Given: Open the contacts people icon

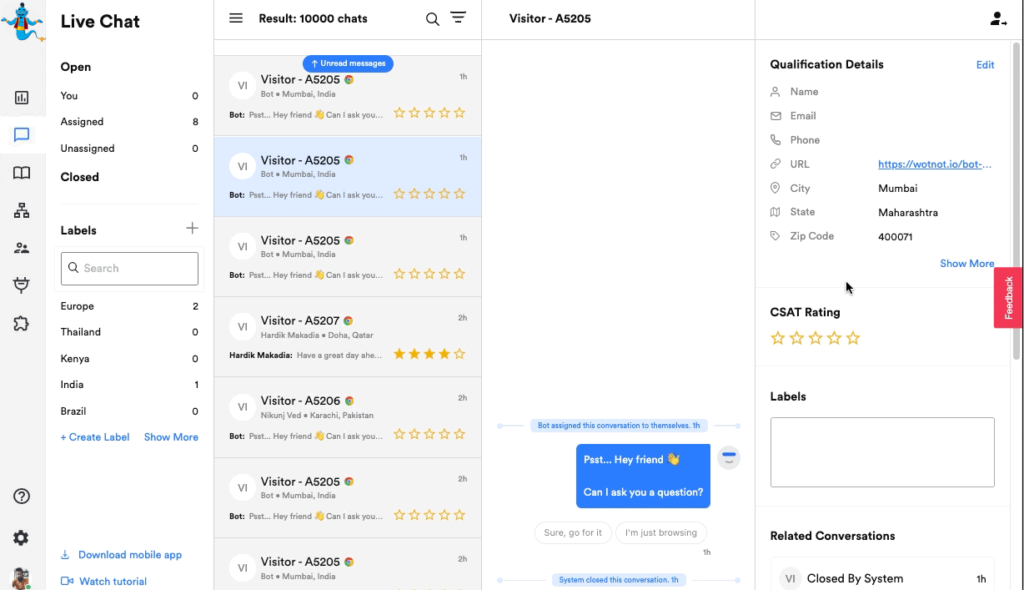Looking at the screenshot, I should point(21,248).
